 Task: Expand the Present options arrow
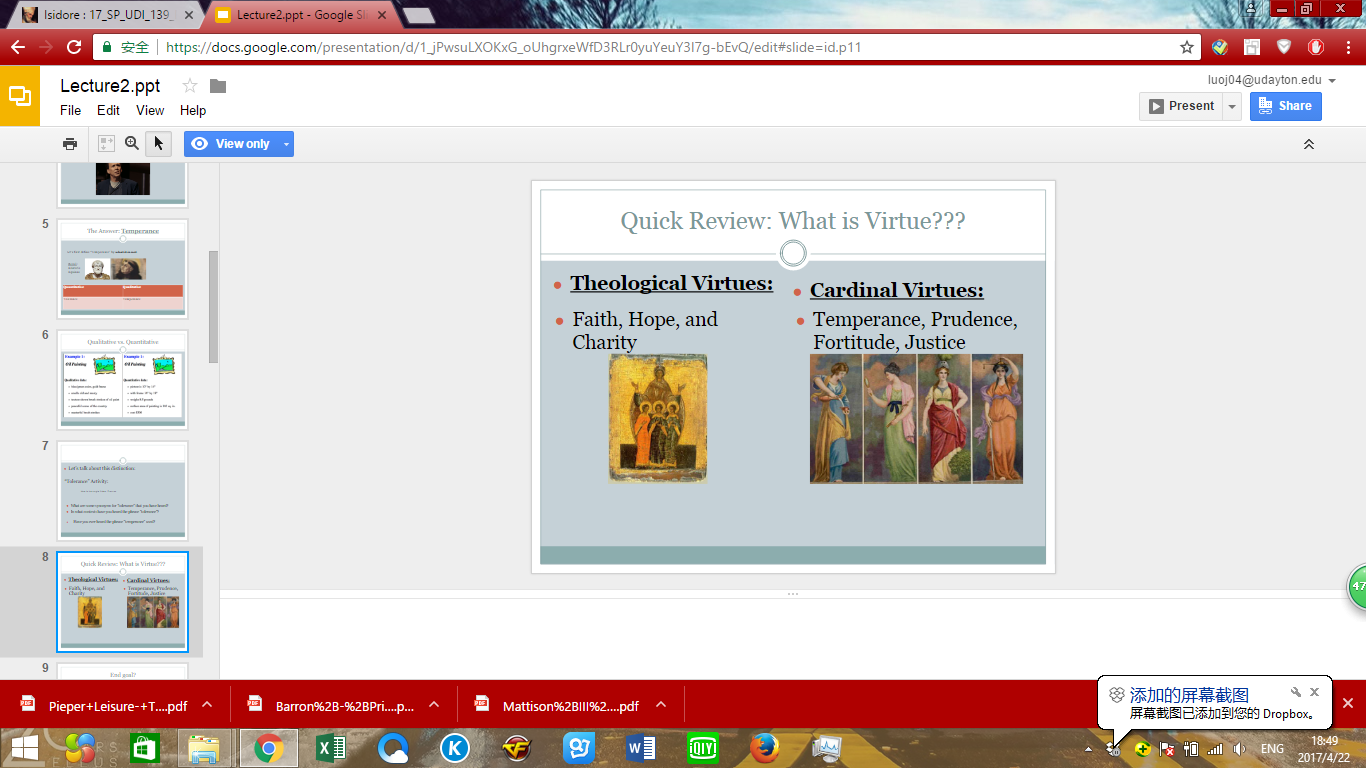pyautogui.click(x=1232, y=106)
